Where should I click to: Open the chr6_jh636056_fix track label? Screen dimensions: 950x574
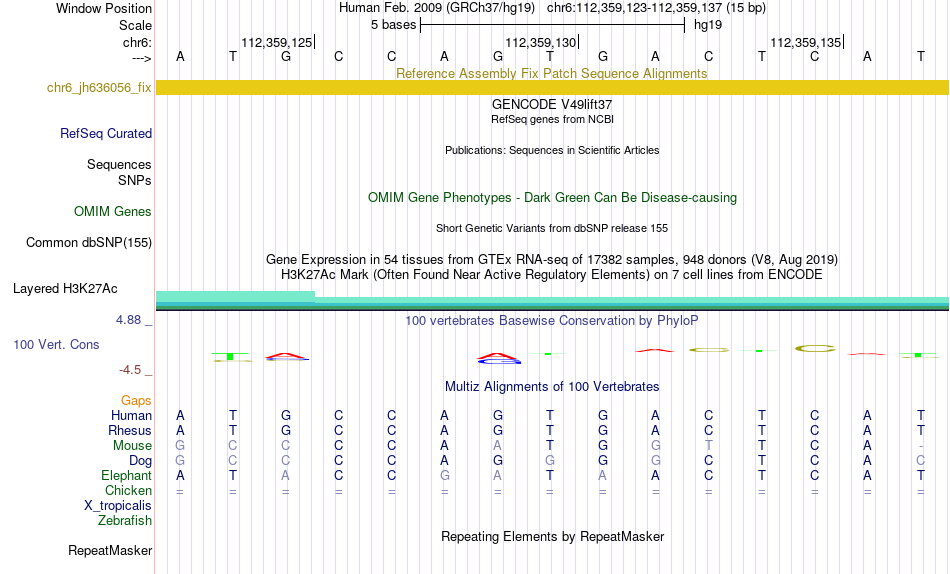click(x=99, y=87)
